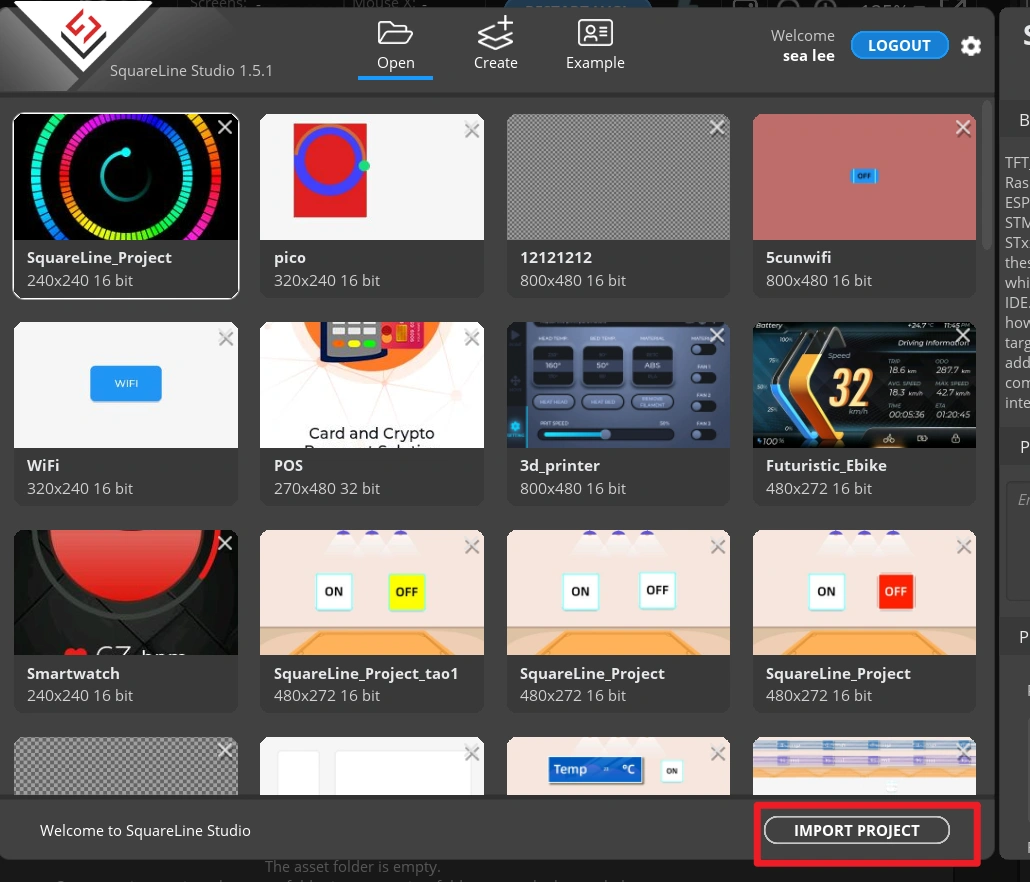Select the rainbow ring SquareLine_Project thumbnail
Screen dimensions: 1030x882
[x=126, y=177]
